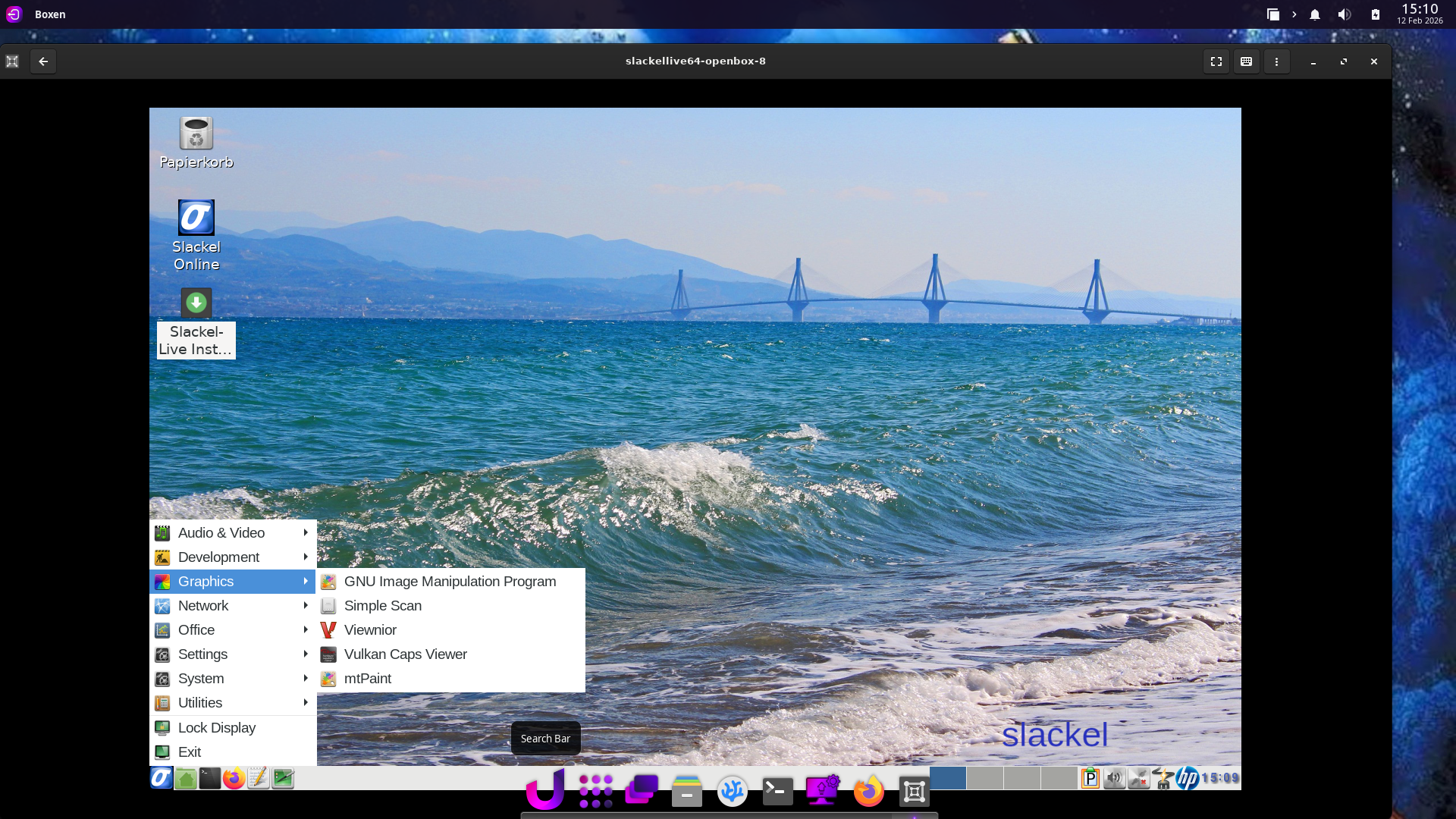Click host dock app grid icon
This screenshot has width=1456, height=819.
click(595, 792)
